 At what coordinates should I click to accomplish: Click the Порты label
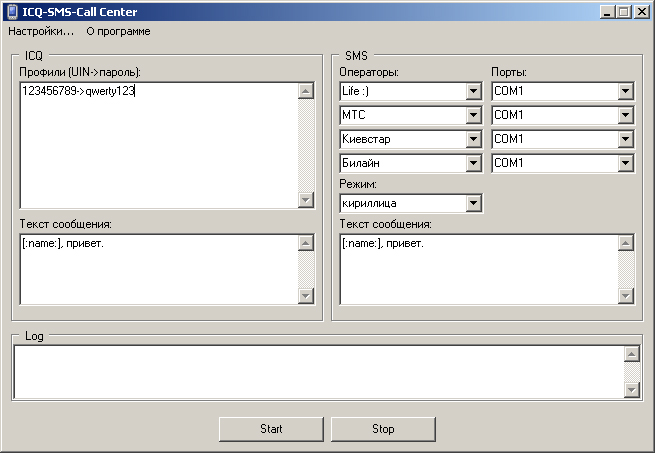point(509,72)
